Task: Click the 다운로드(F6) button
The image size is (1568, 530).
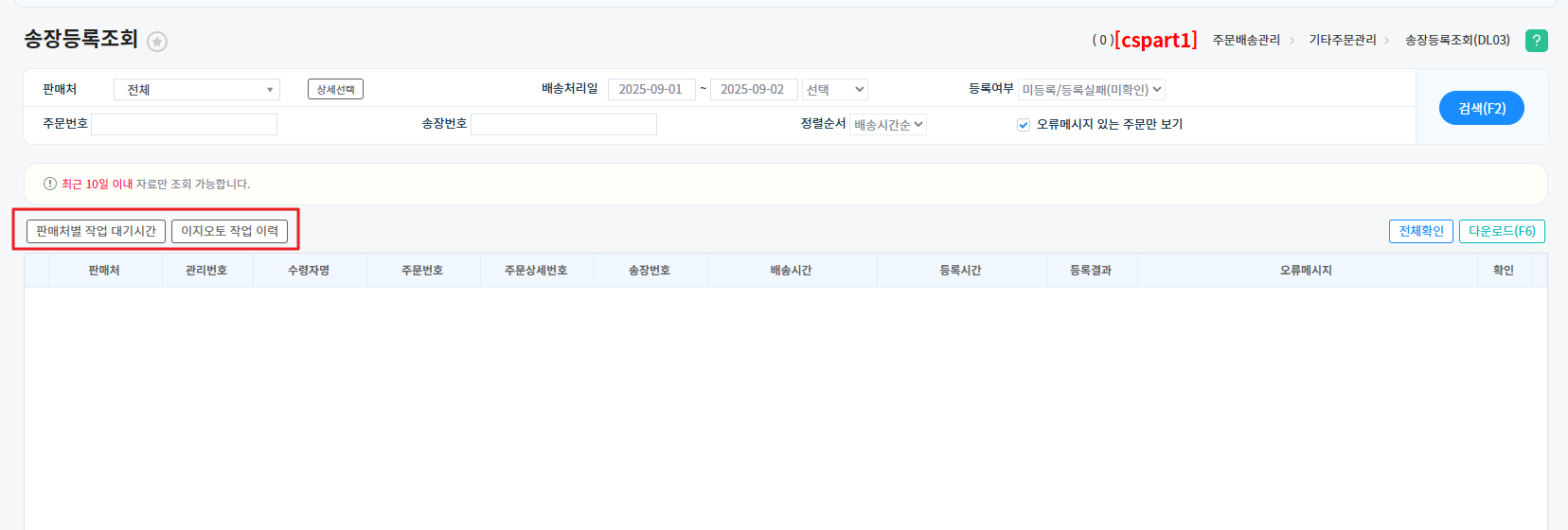Action: pos(1502,231)
